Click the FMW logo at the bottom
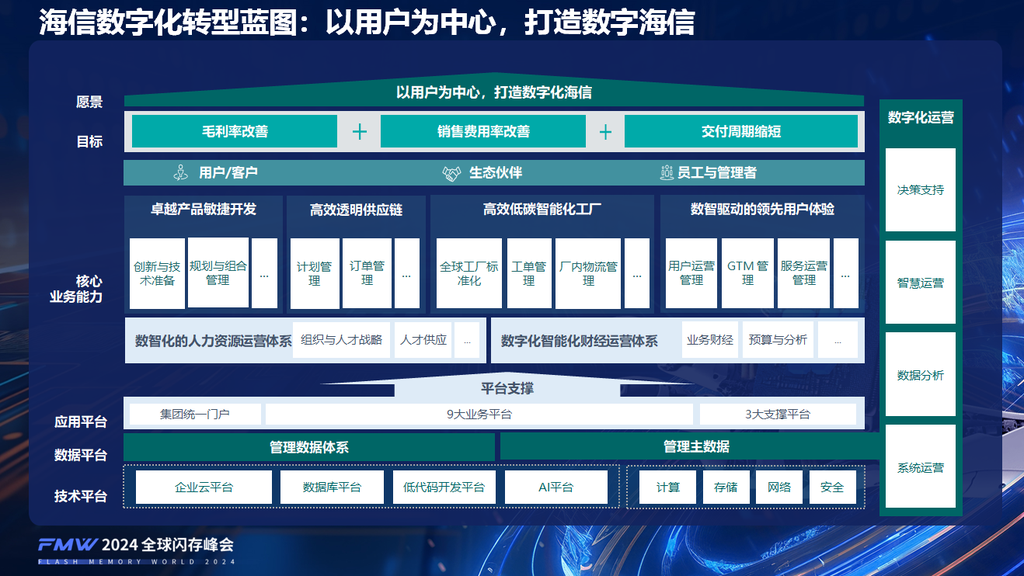 [67, 545]
